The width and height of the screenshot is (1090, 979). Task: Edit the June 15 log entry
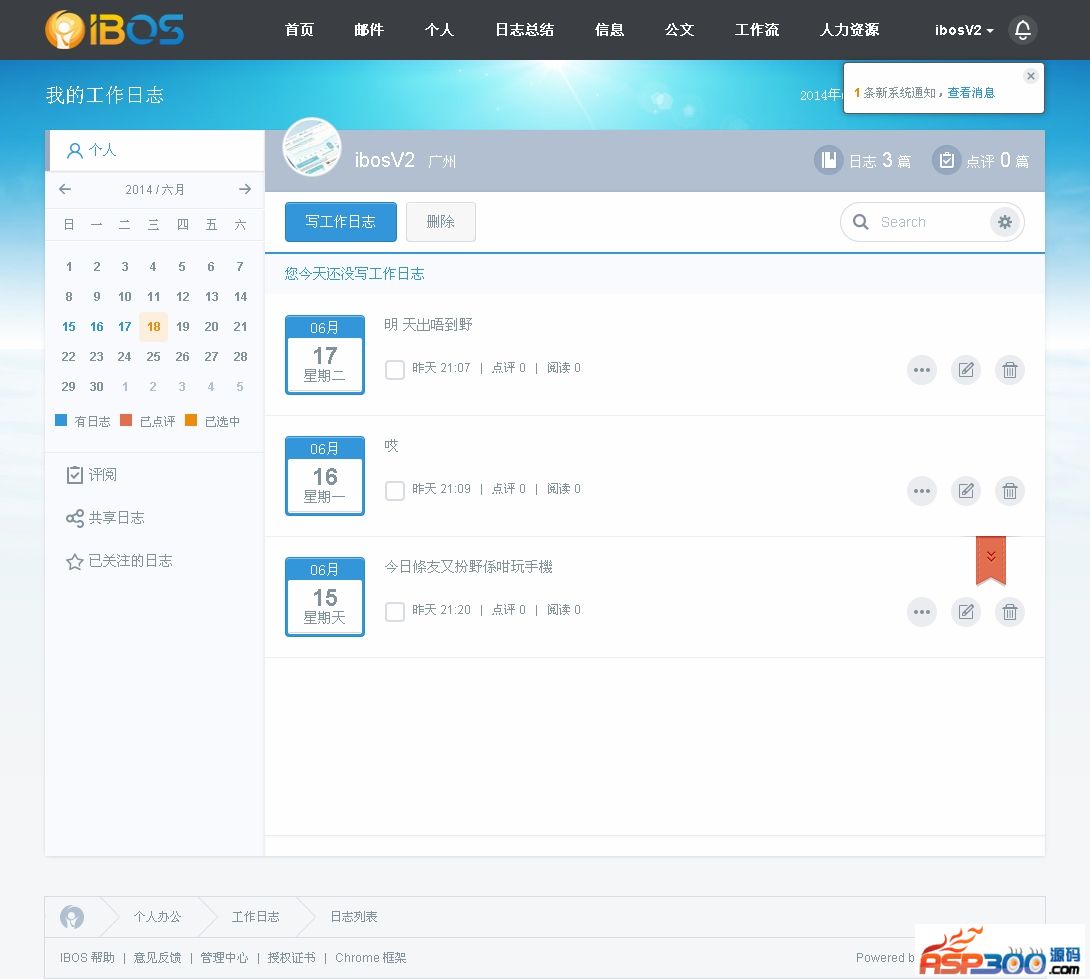(966, 612)
